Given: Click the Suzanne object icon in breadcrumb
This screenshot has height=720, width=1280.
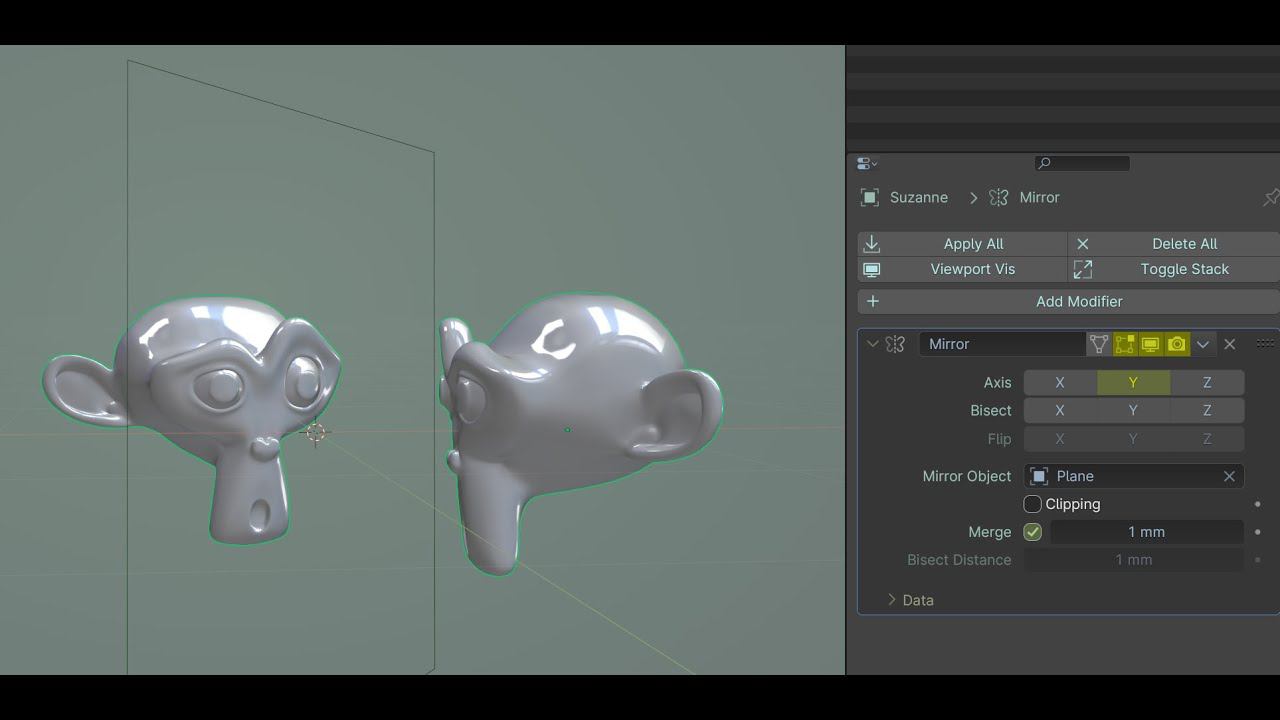Looking at the screenshot, I should (x=870, y=198).
